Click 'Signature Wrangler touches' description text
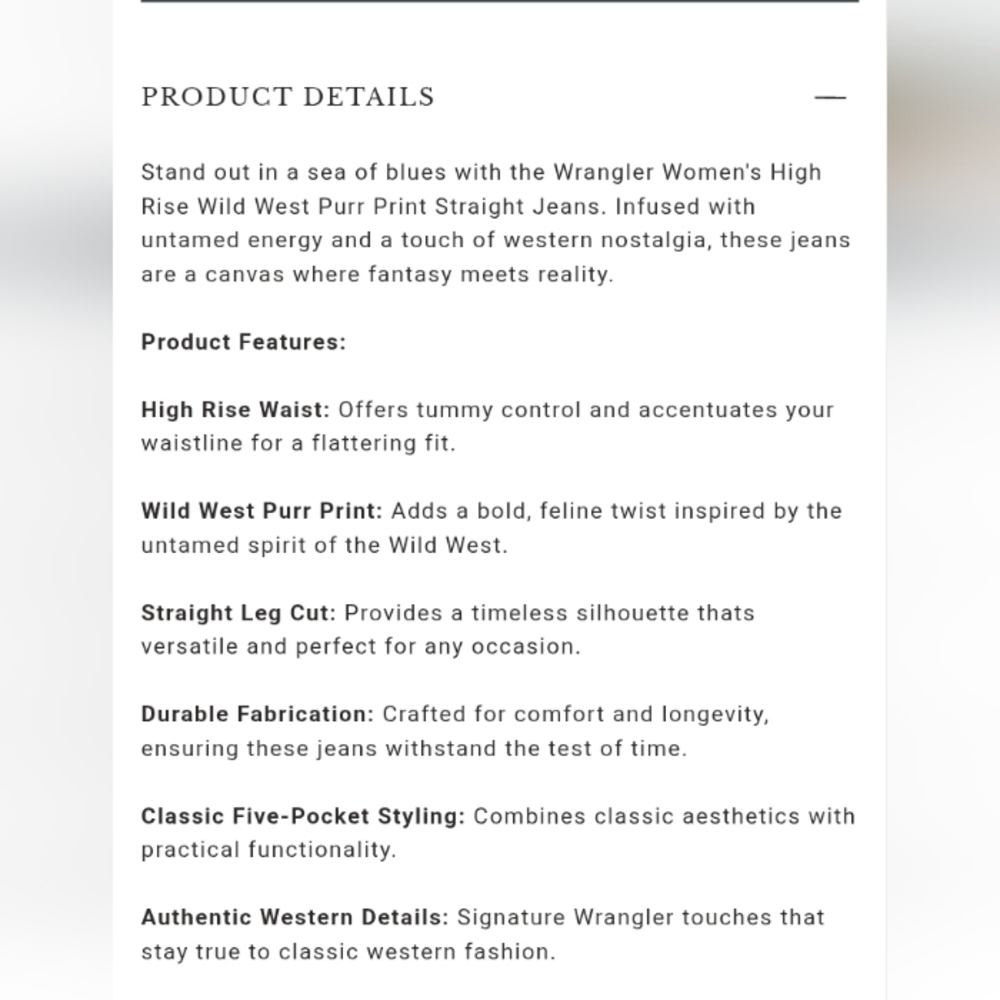Viewport: 1000px width, 1000px height. (483, 934)
